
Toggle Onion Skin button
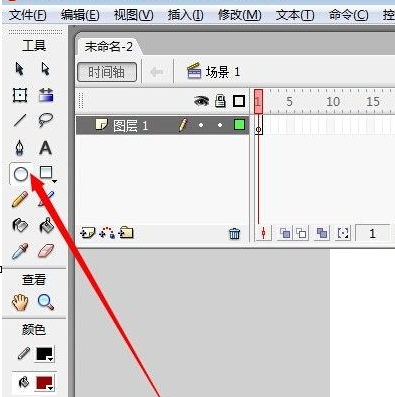click(x=285, y=233)
